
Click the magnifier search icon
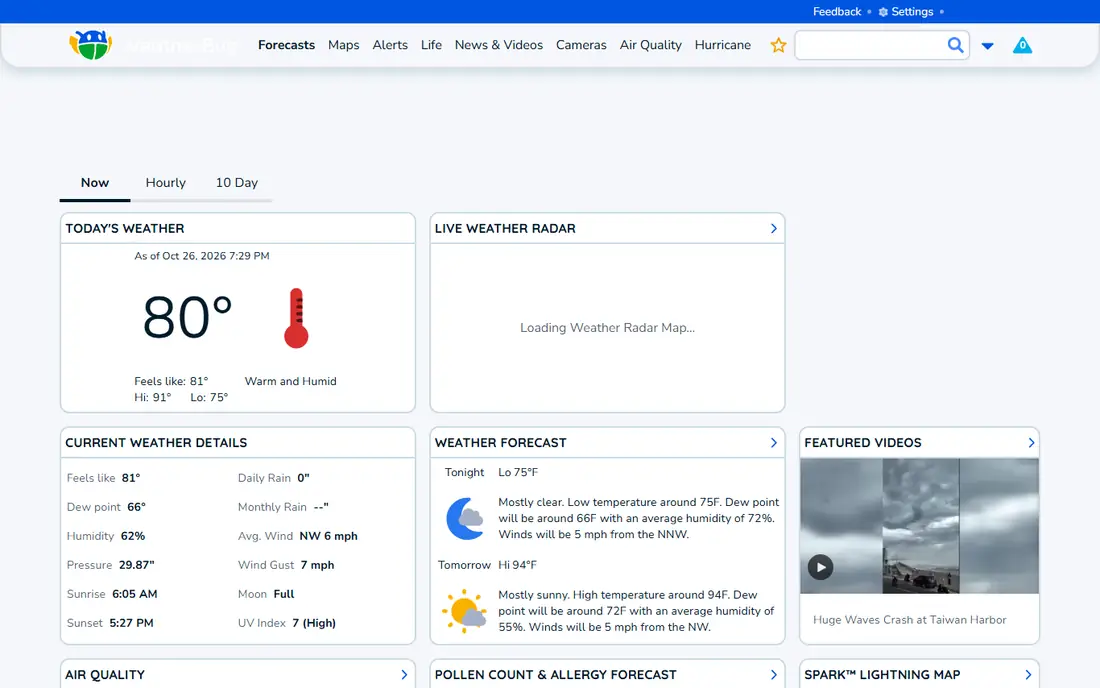(955, 46)
